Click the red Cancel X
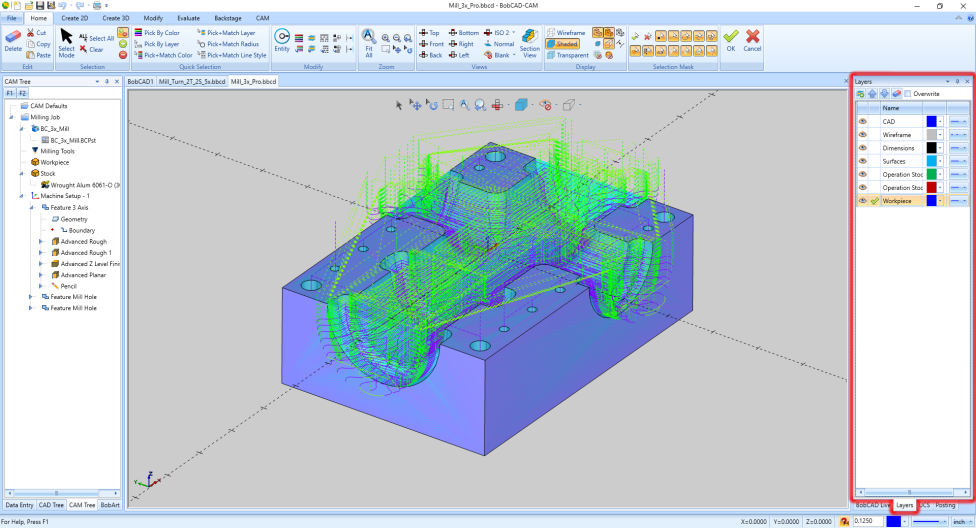This screenshot has width=976, height=528. [752, 37]
